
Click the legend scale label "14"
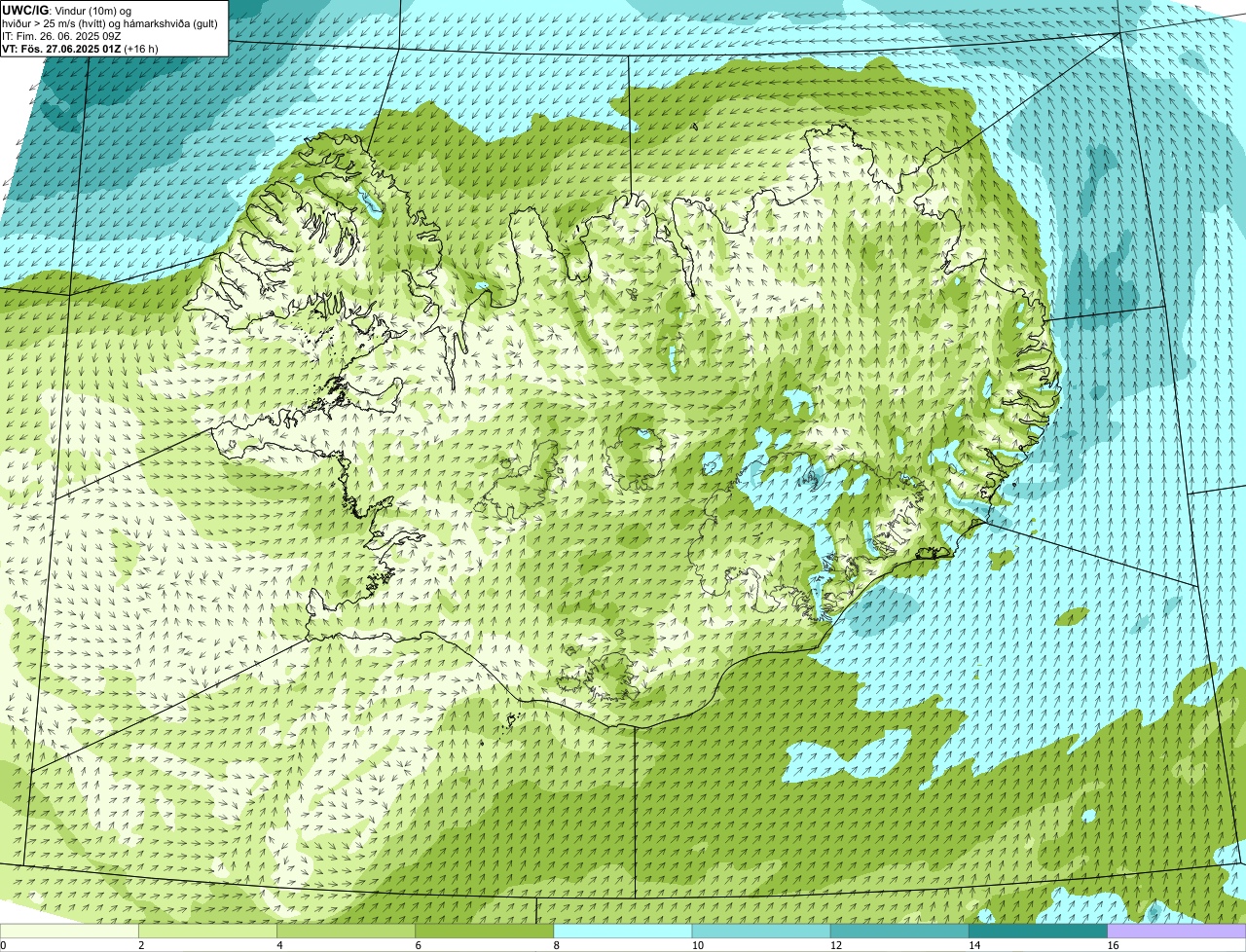click(x=974, y=945)
